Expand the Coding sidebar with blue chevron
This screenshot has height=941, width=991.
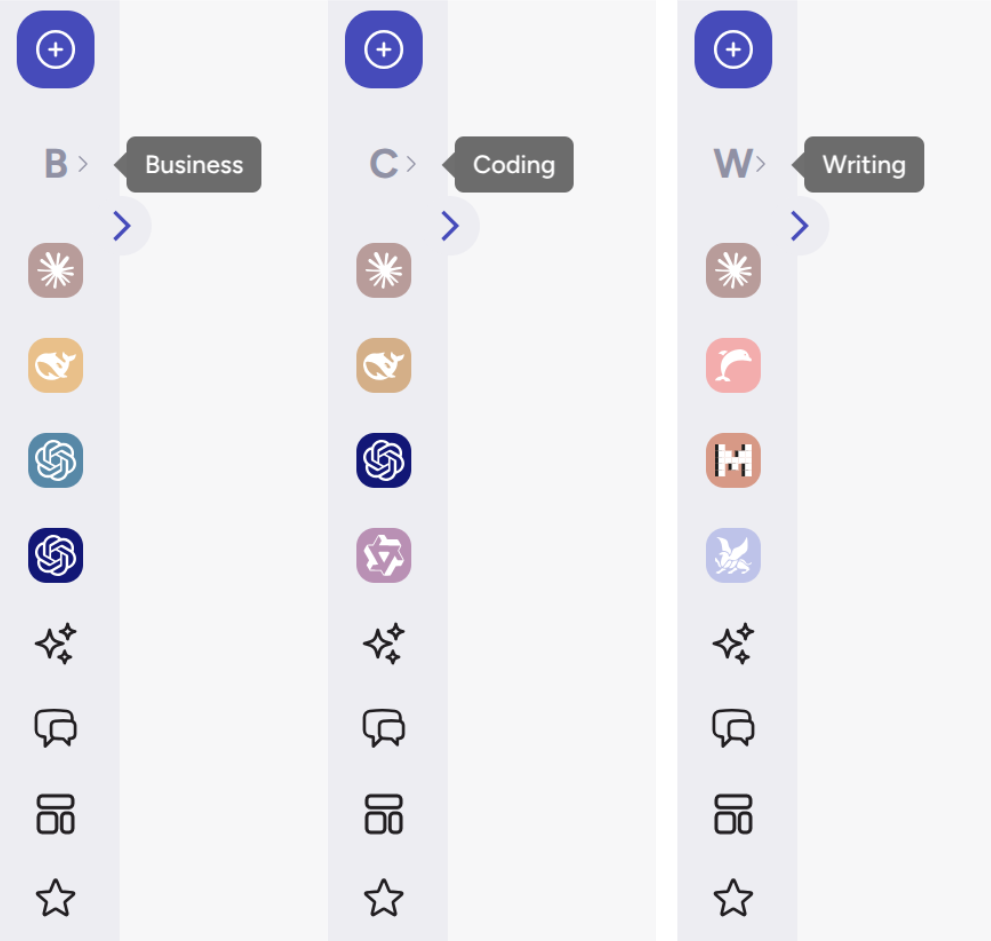(x=450, y=226)
